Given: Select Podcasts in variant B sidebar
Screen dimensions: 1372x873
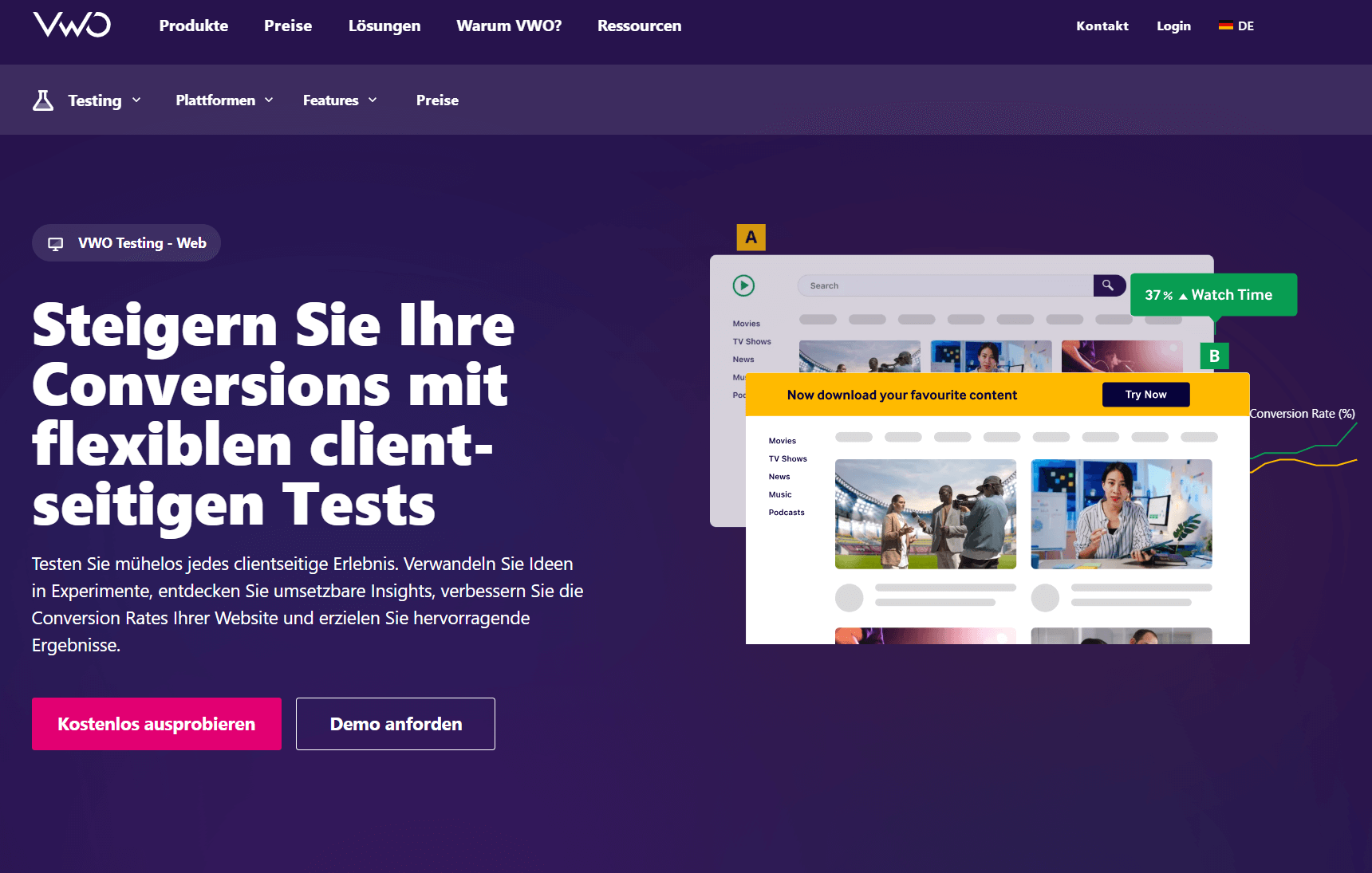Looking at the screenshot, I should 787,513.
